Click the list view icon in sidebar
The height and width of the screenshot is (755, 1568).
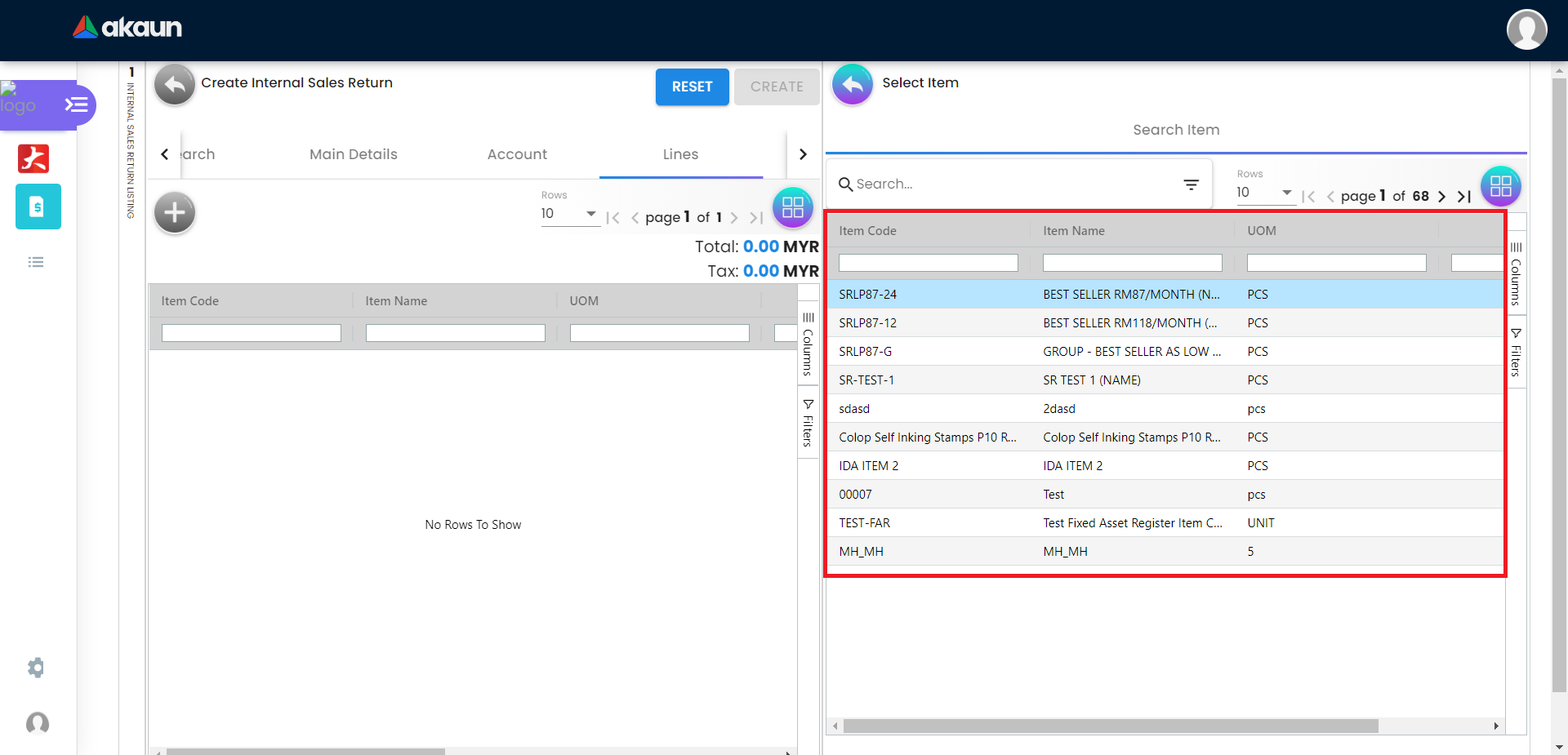point(36,262)
